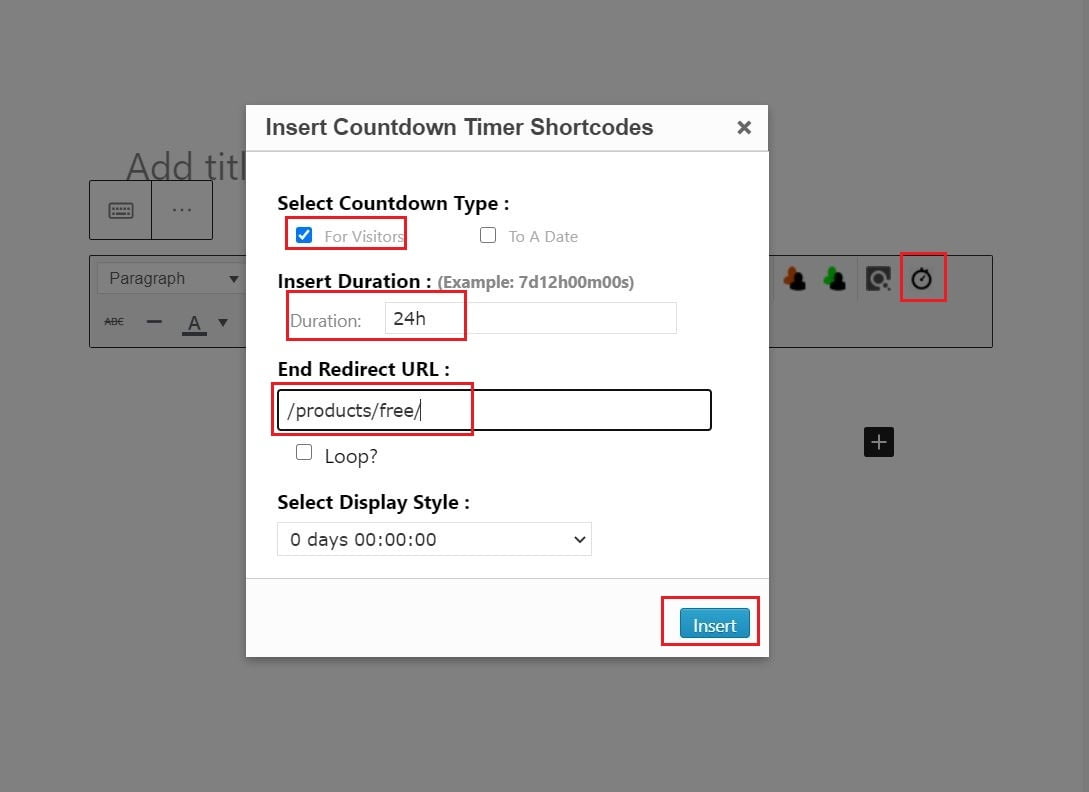Click the Duration input field
Viewport: 1089px width, 792px height.
[x=530, y=318]
